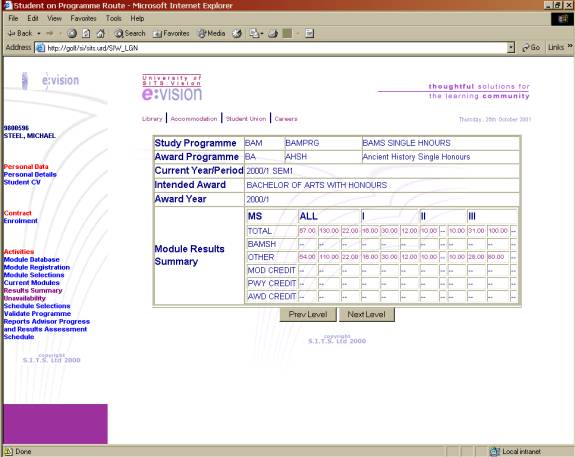Open the Module Database link
575x457 pixels.
click(x=32, y=260)
